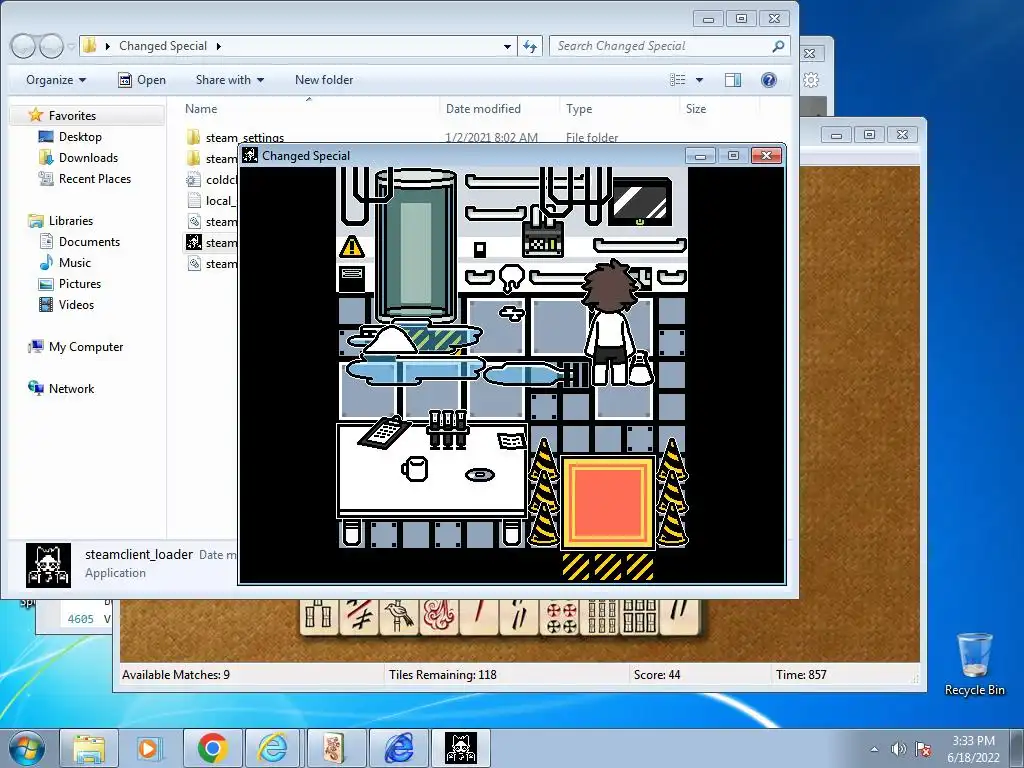1024x768 pixels.
Task: Open Pictures library
Action: [80, 283]
